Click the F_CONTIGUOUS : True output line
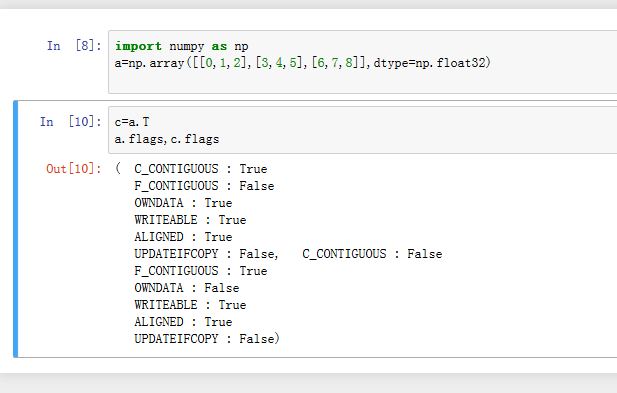This screenshot has height=393, width=617. 201,271
